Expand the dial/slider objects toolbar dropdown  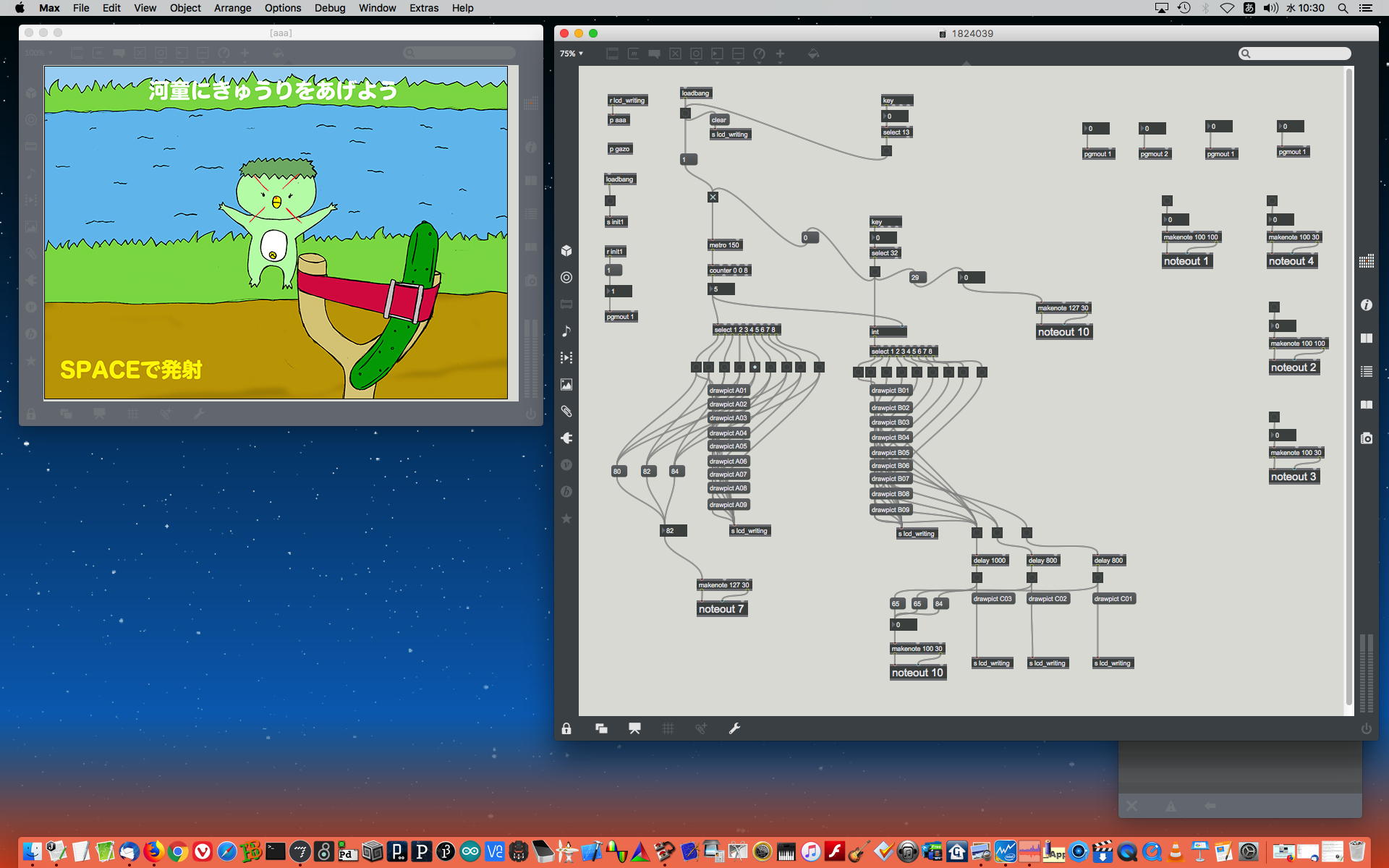[759, 54]
